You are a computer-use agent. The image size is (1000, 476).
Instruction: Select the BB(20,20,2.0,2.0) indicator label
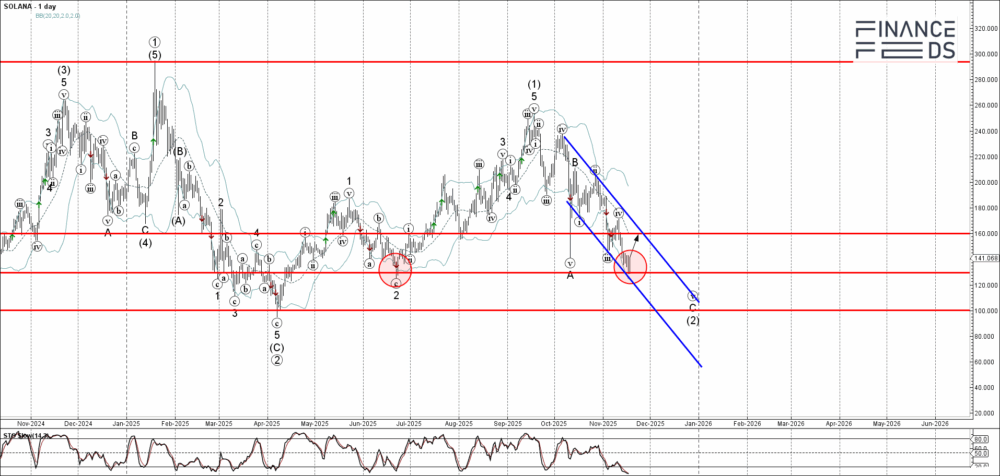tap(58, 14)
